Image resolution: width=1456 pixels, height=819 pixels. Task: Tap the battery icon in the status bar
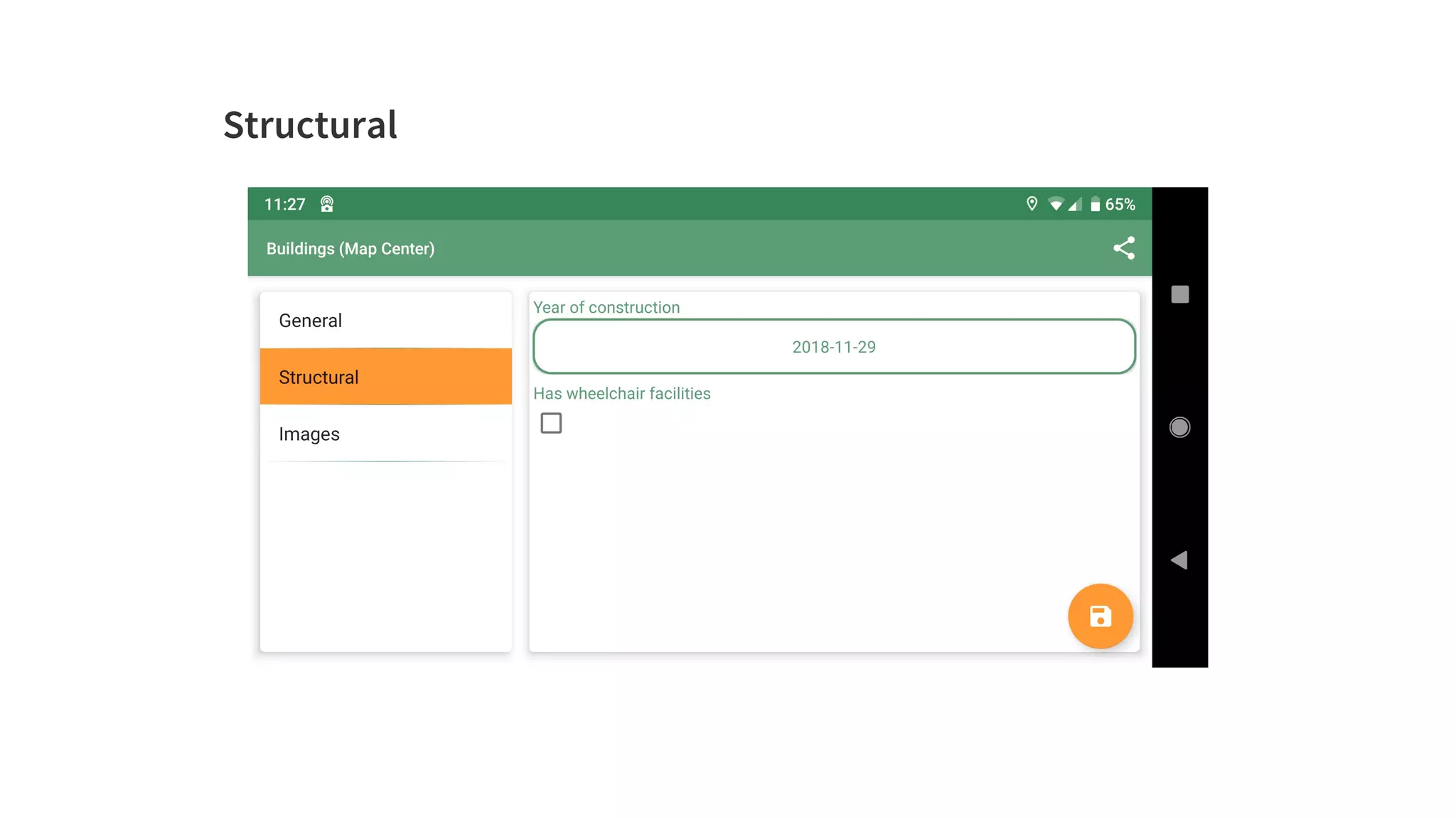coord(1095,205)
